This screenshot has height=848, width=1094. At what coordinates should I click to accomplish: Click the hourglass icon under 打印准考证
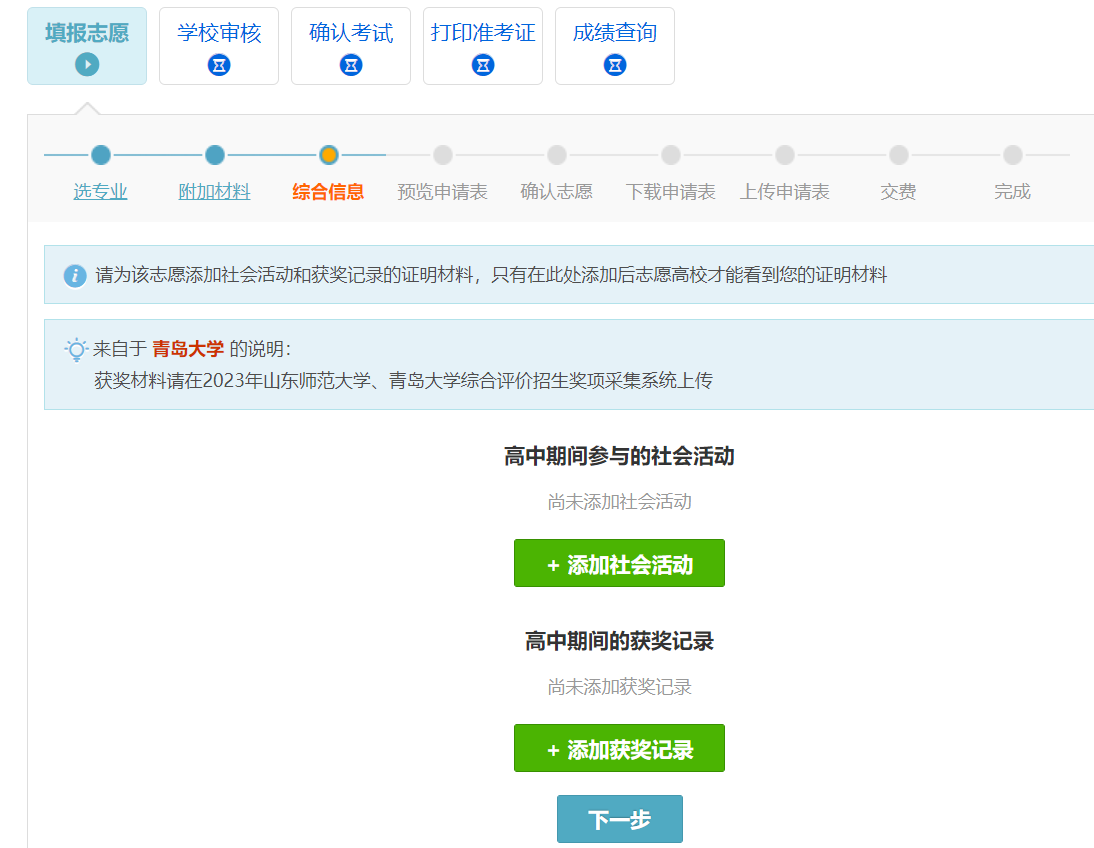(x=483, y=65)
